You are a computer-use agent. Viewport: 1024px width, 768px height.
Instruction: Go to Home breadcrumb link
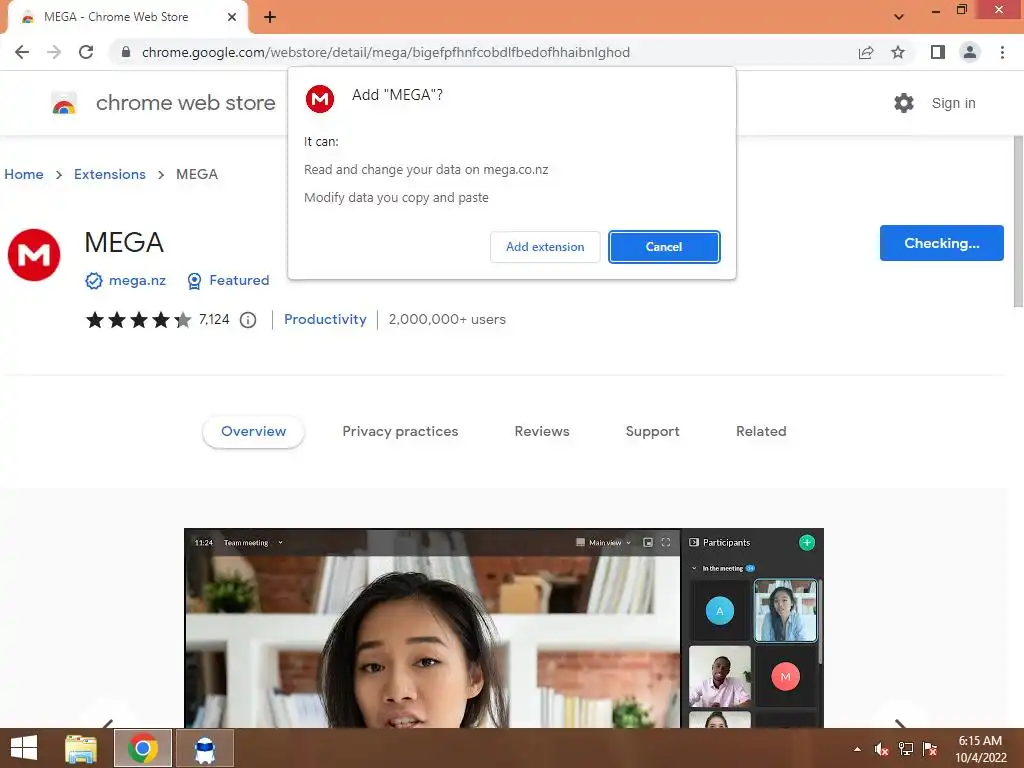[x=24, y=174]
